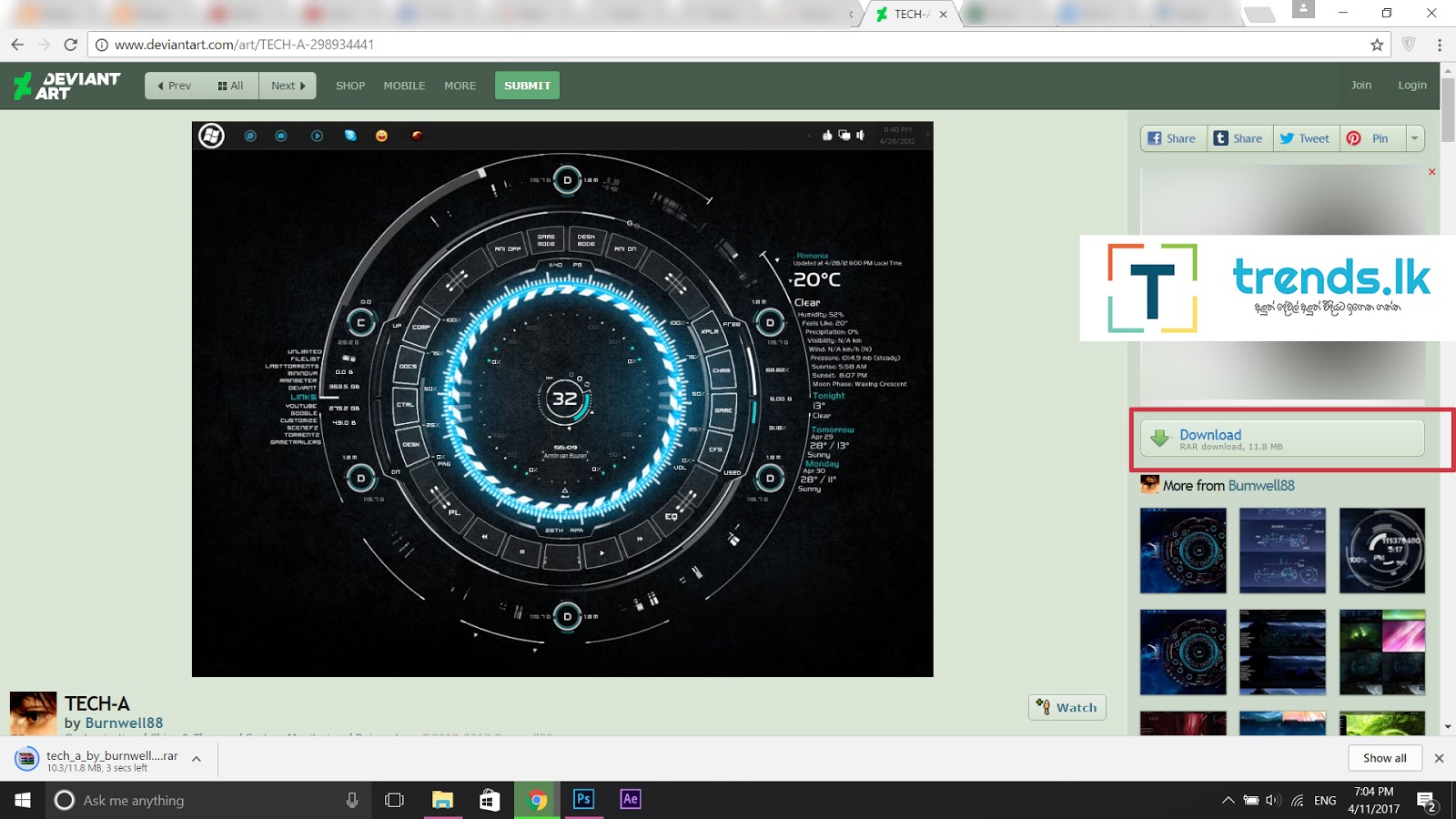Screen dimensions: 1456x819
Task: Click the TECH-A main artwork image
Action: click(x=562, y=399)
